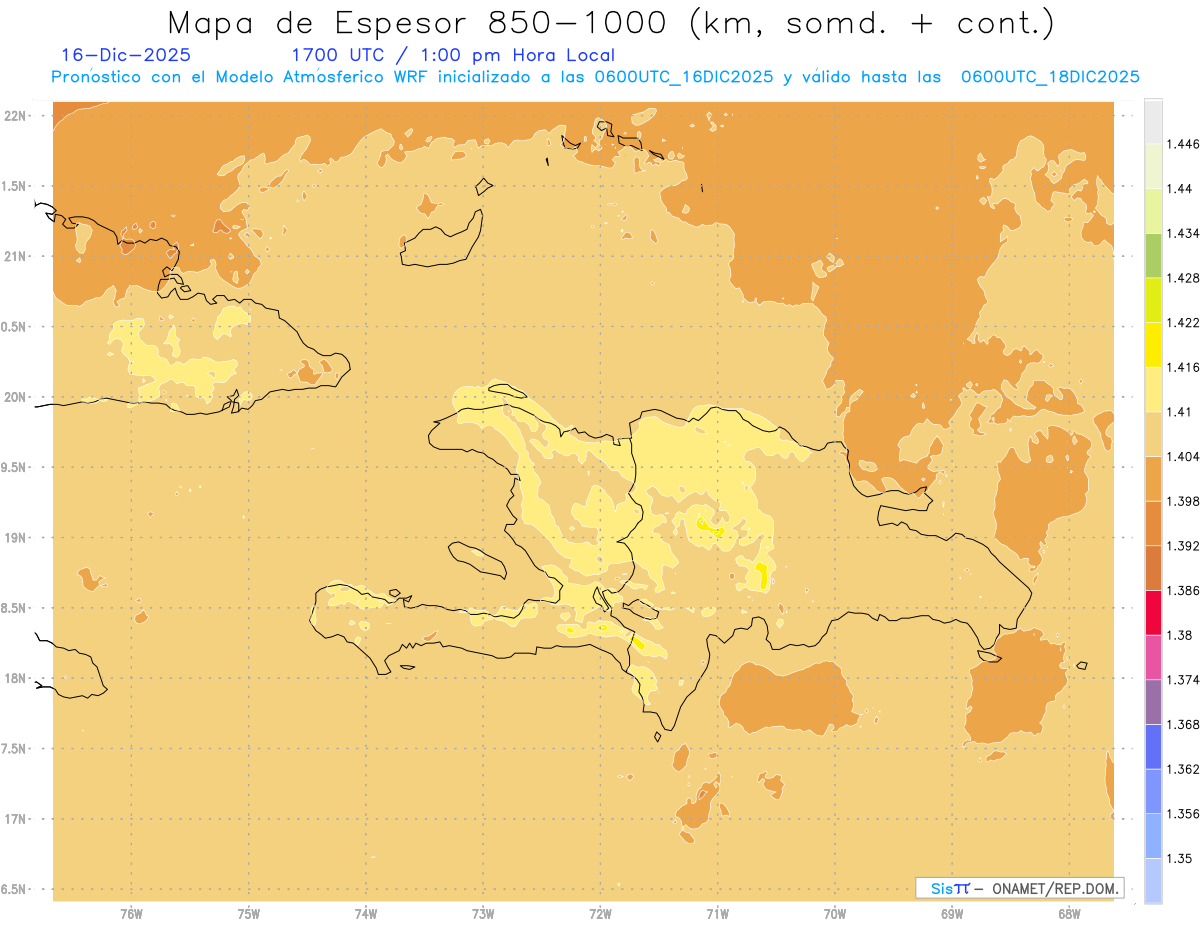Click the '18N' latitude label
Image resolution: width=1200 pixels, height=927 pixels.
click(16, 678)
